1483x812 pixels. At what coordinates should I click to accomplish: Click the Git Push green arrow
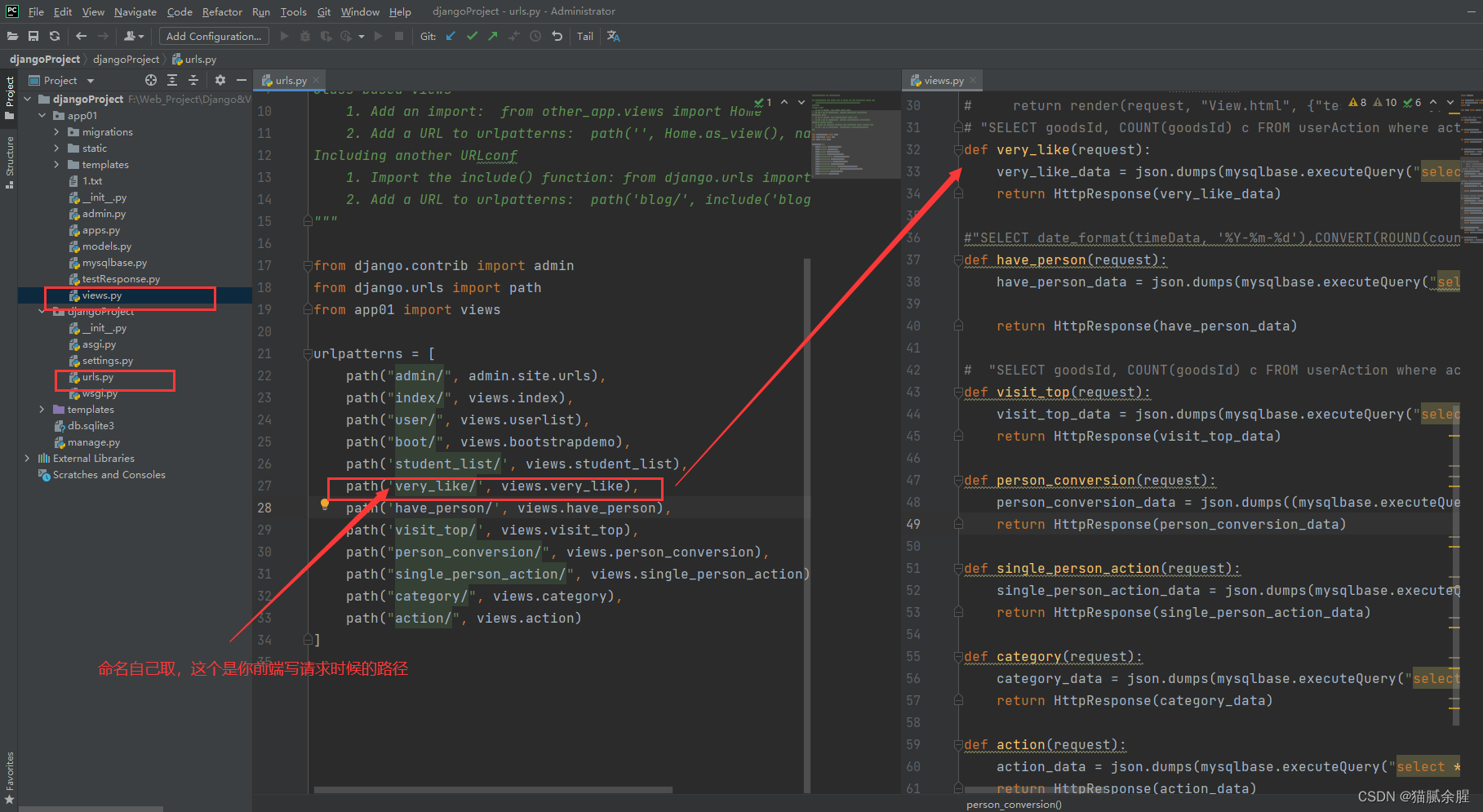pyautogui.click(x=493, y=36)
